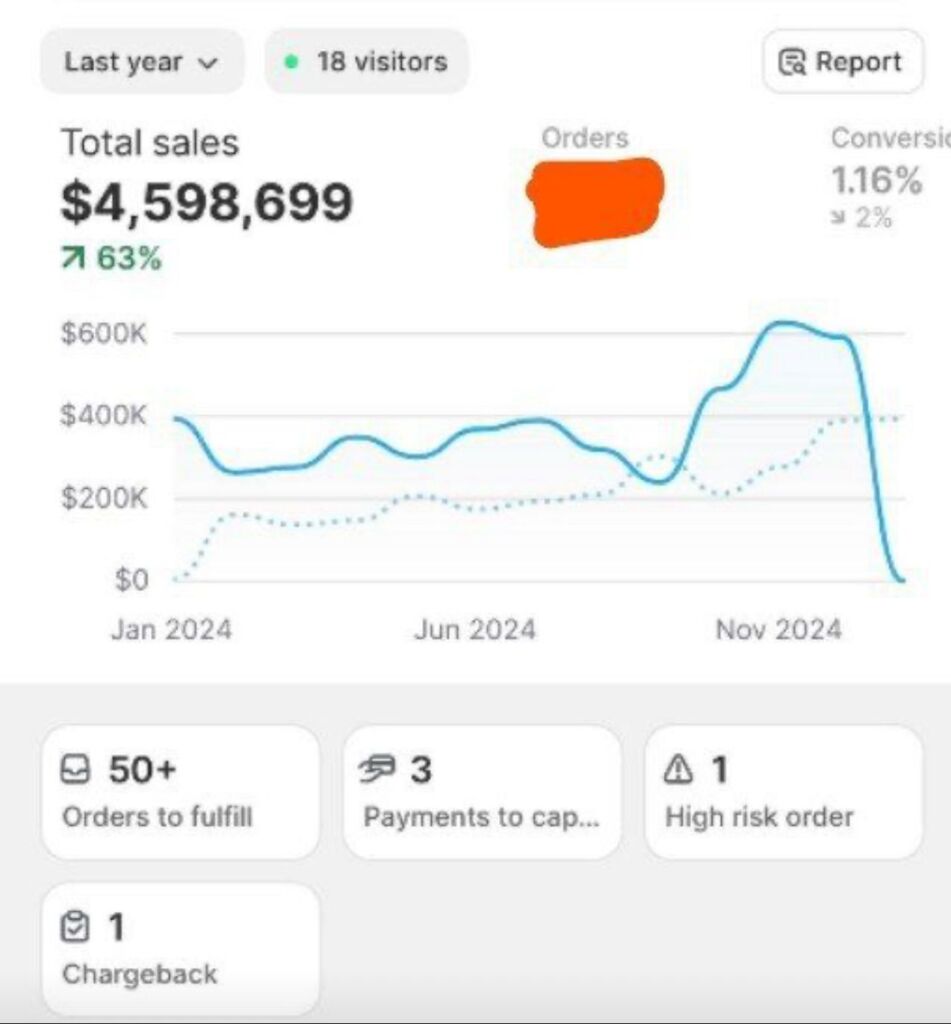Click the payment capture hand icon
This screenshot has width=951, height=1024.
(x=378, y=770)
